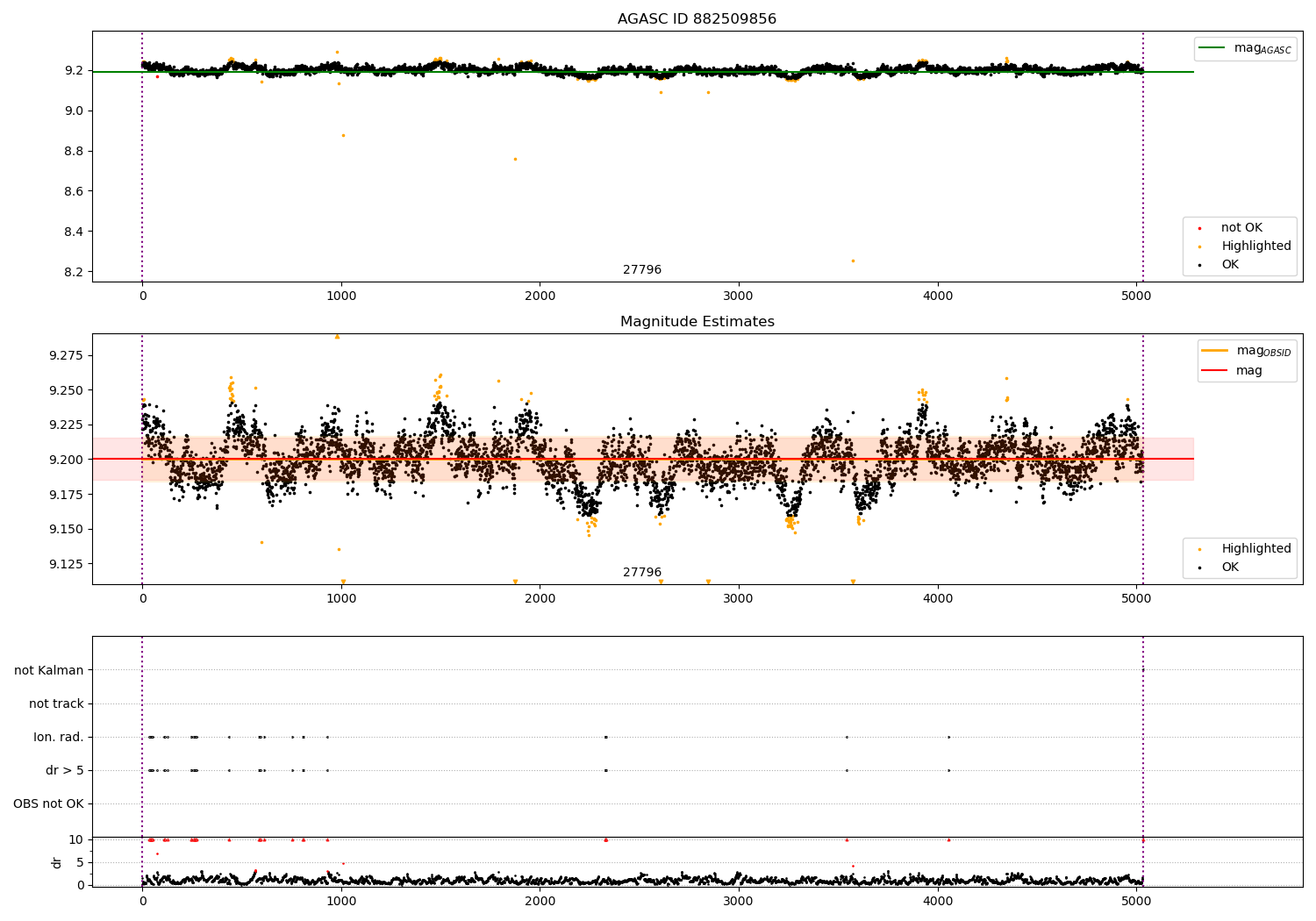This screenshot has height=921, width=1316.
Task: Click the 9.0 tick on the top plot
Action: click(74, 111)
